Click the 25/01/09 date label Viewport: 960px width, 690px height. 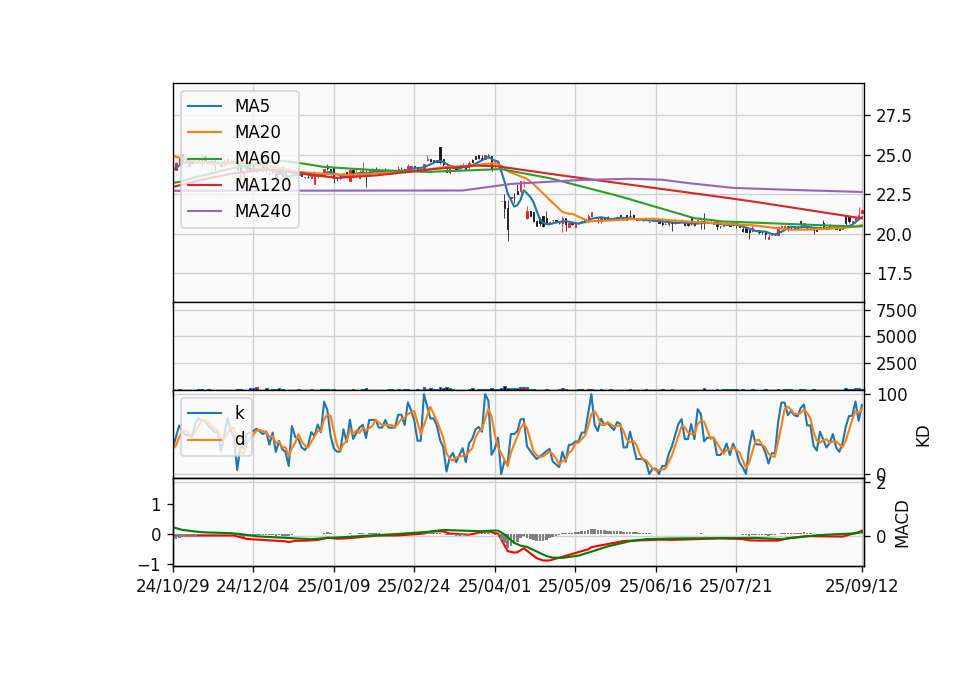point(334,586)
